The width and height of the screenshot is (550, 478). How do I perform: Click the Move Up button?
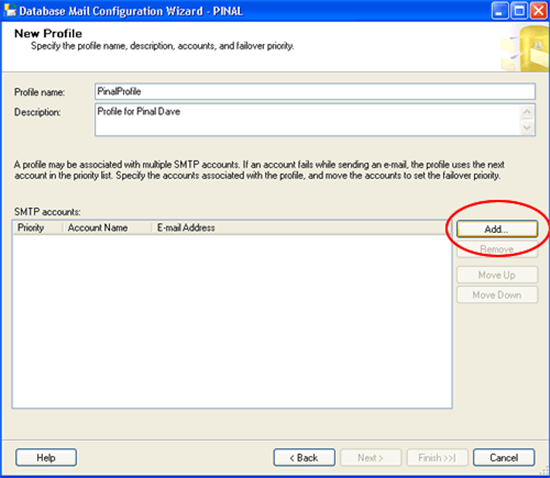[x=497, y=275]
